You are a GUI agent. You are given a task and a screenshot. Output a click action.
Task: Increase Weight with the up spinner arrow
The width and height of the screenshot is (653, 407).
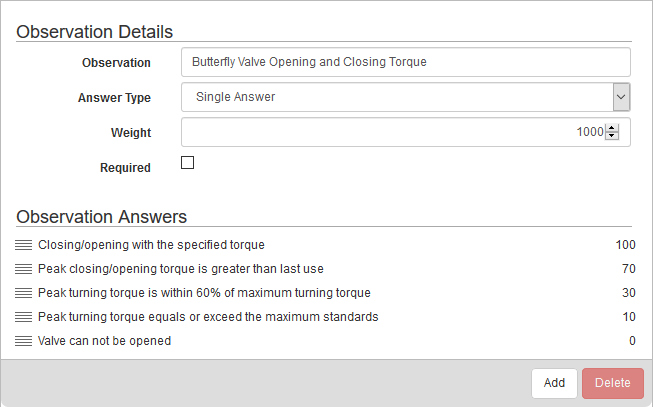coord(612,128)
